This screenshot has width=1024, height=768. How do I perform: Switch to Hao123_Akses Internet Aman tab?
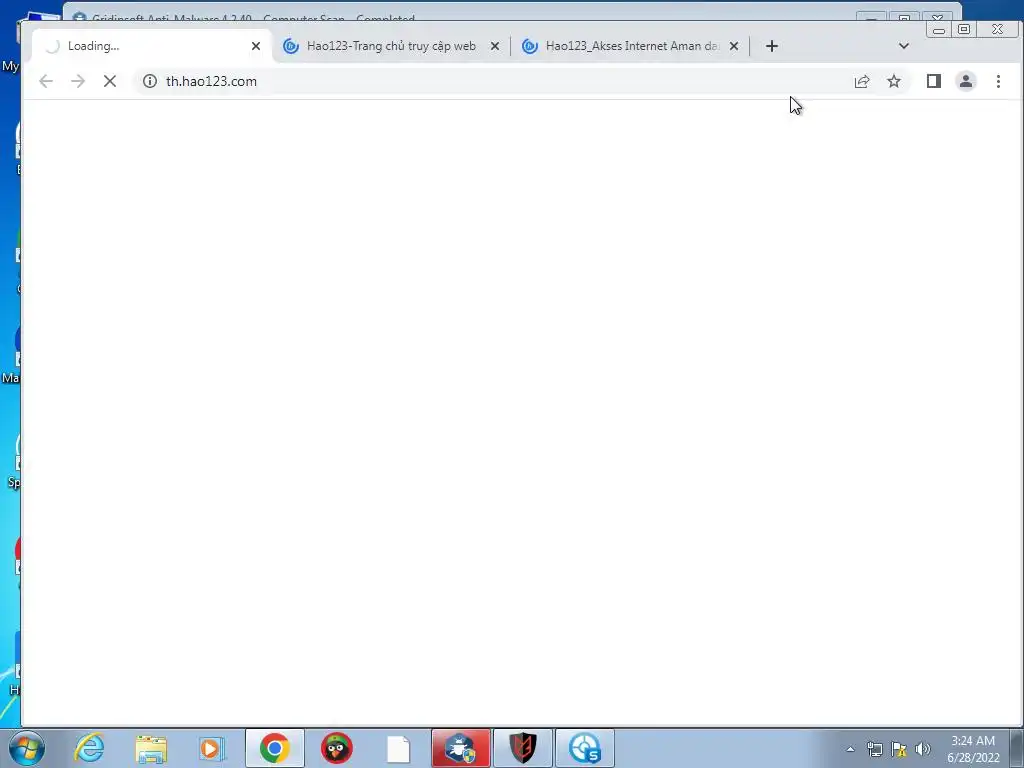pos(631,46)
